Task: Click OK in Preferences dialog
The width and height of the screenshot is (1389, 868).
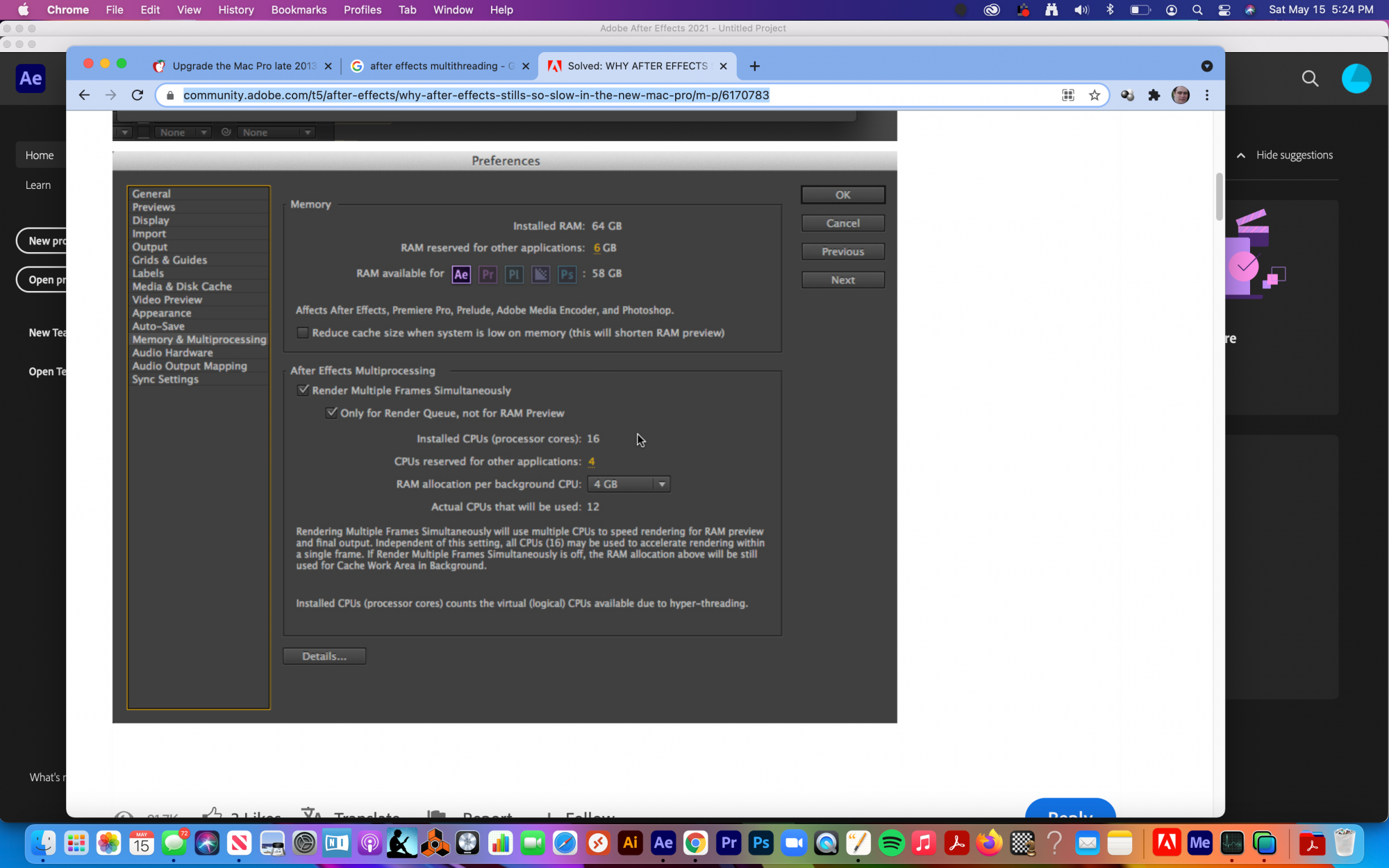Action: pos(842,195)
